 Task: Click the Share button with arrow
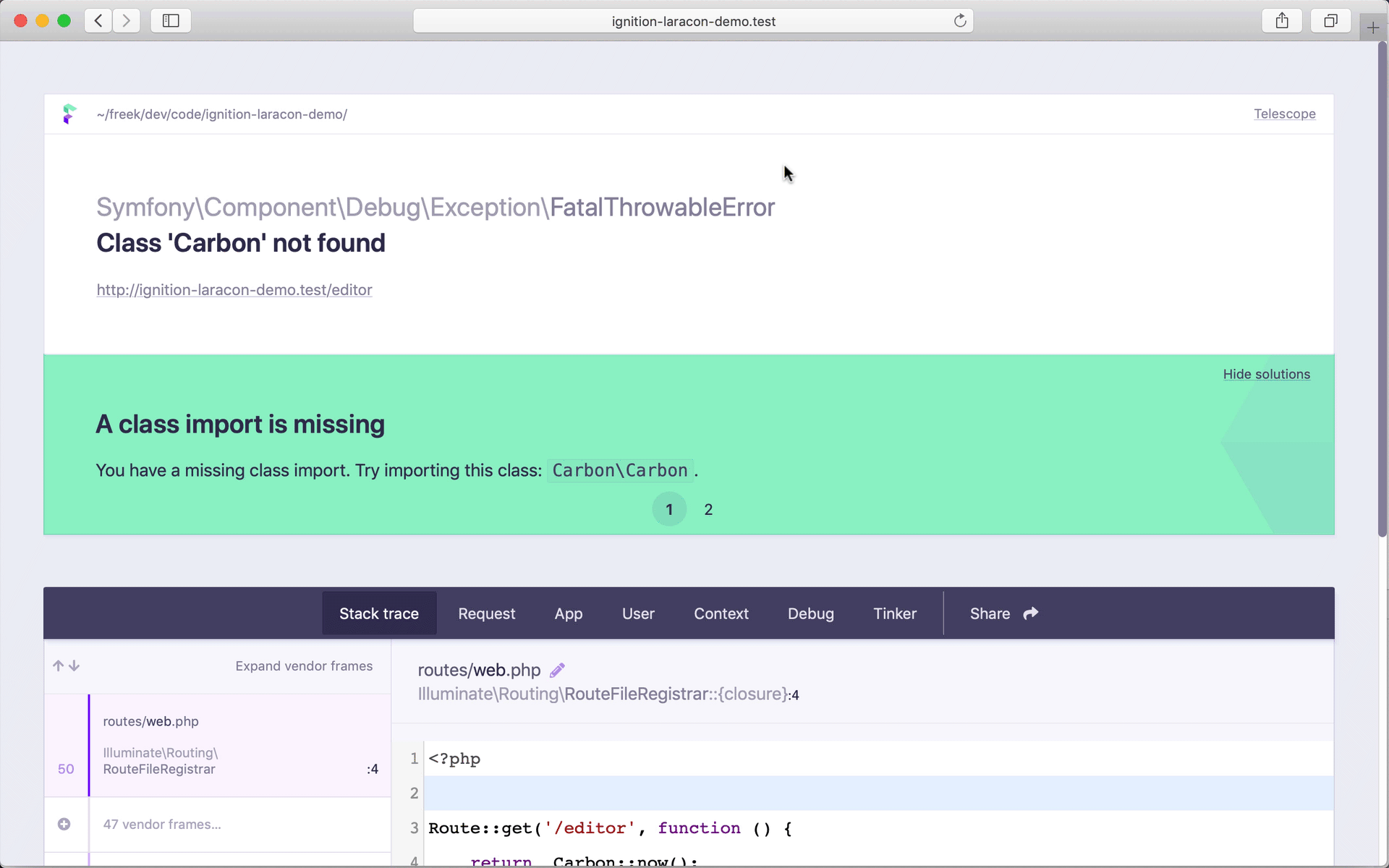(1003, 613)
